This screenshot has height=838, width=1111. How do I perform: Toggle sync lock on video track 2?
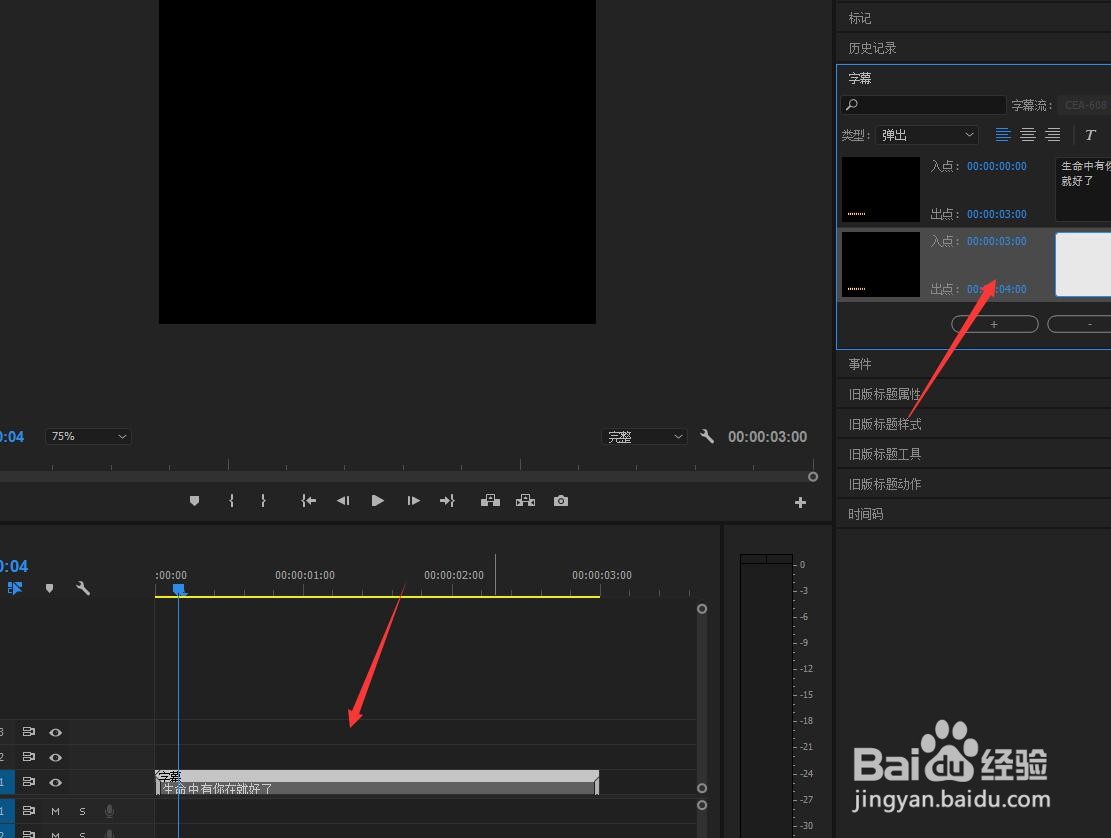pyautogui.click(x=28, y=757)
